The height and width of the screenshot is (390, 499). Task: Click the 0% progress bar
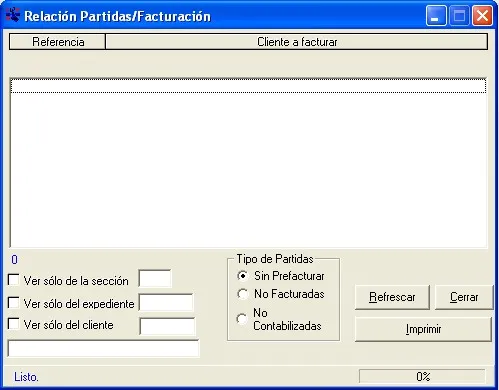[422, 376]
